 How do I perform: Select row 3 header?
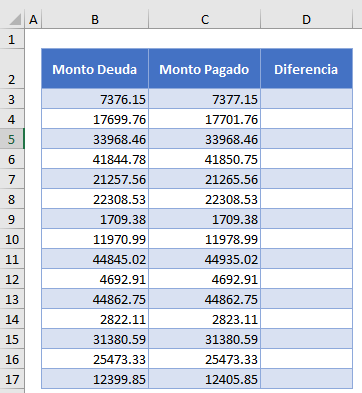coord(12,99)
